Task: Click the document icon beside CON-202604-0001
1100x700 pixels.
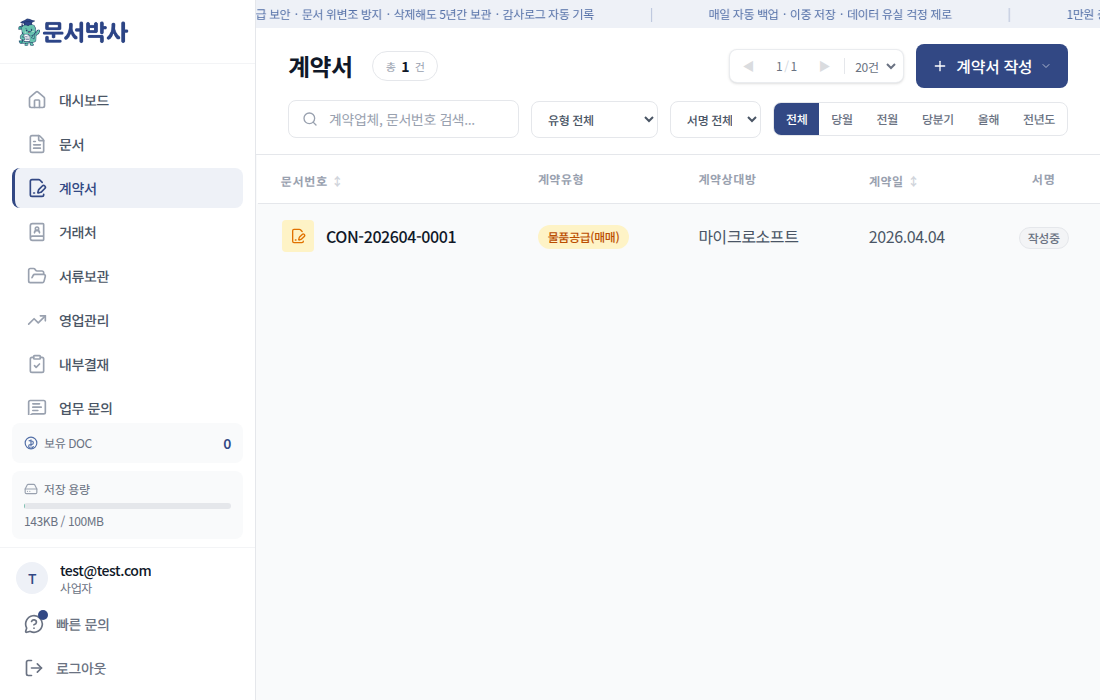Action: pos(297,236)
